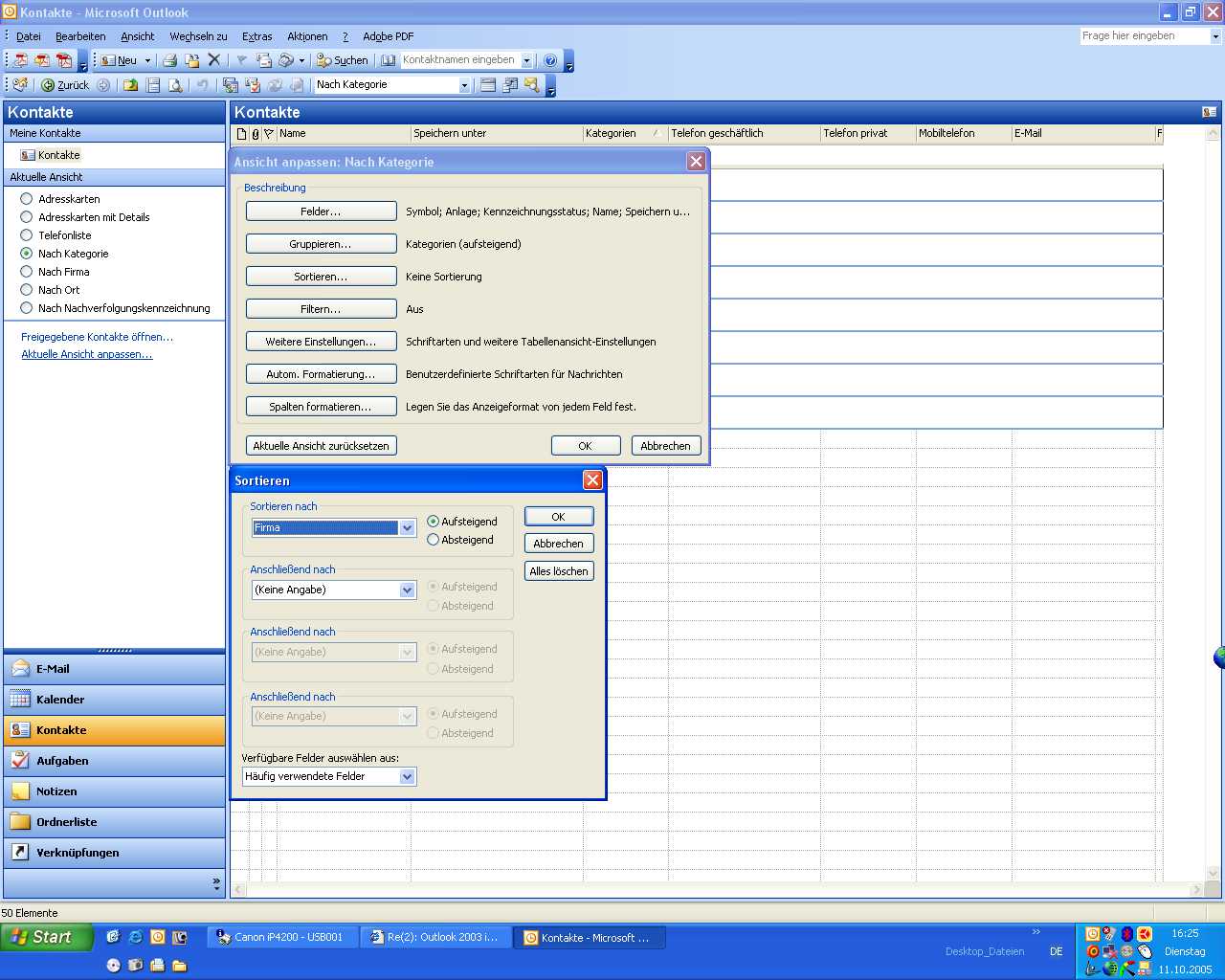Screen dimensions: 1225x980
Task: Click the Felder... button
Action: (322, 212)
